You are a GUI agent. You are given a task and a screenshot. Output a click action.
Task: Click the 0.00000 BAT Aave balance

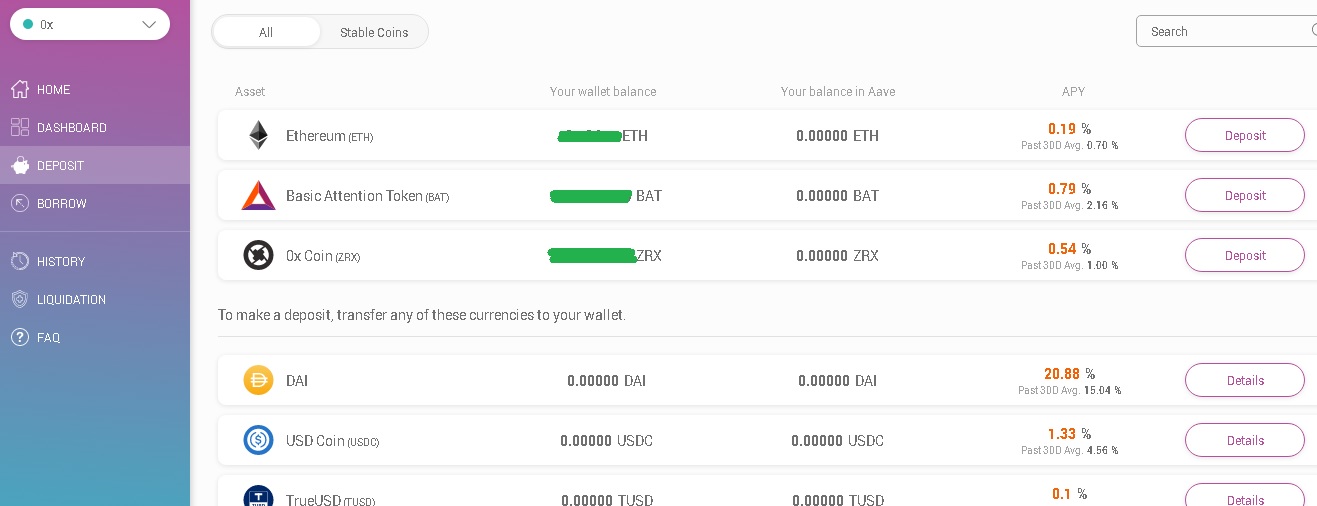pyautogui.click(x=837, y=195)
